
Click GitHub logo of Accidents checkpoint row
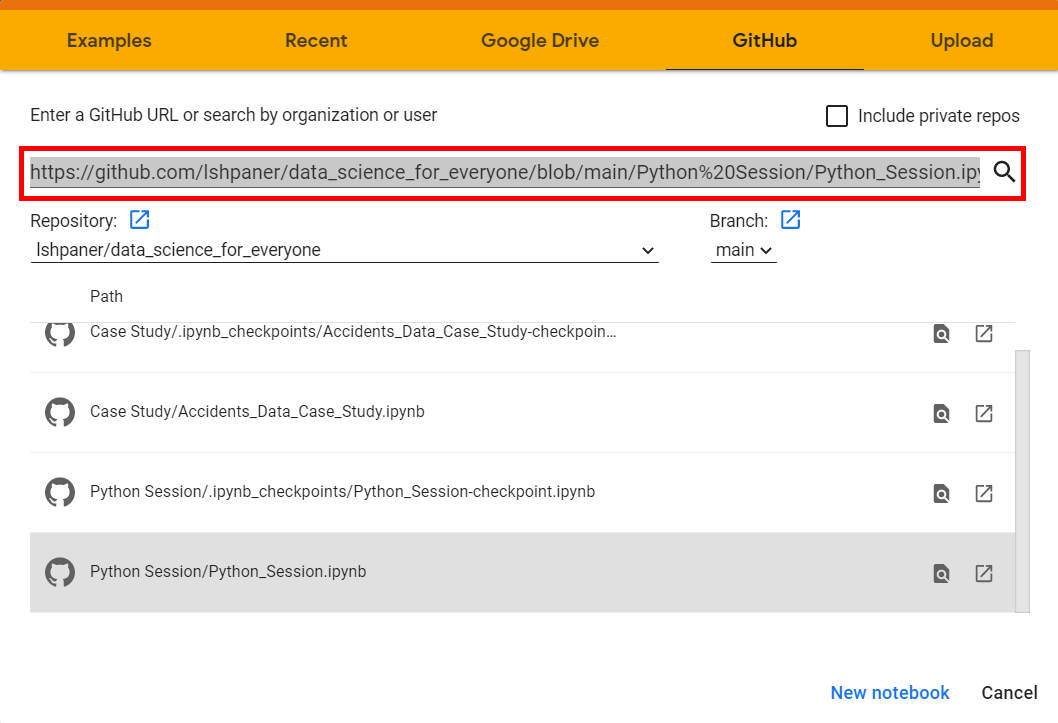[60, 334]
